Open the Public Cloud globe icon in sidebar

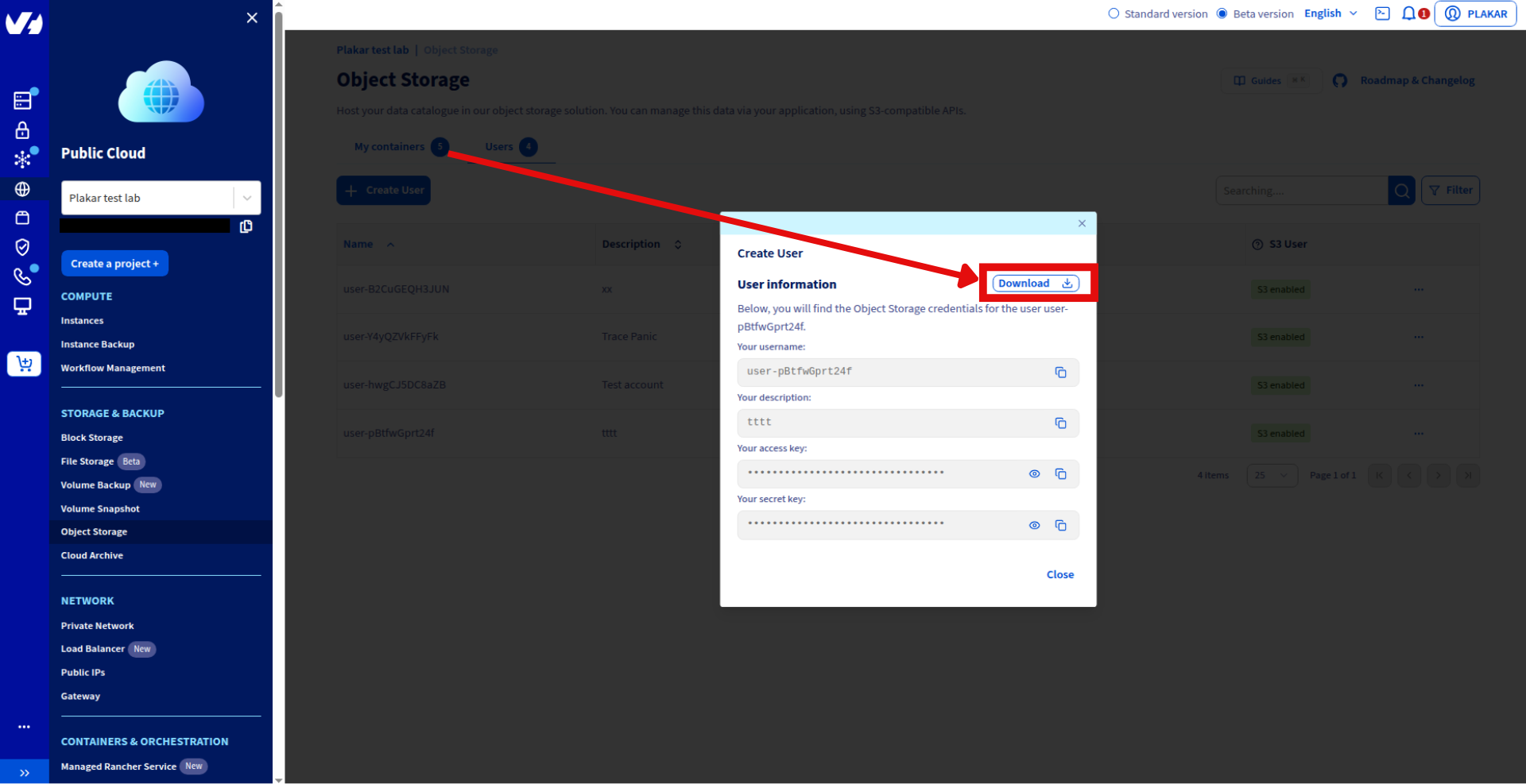tap(23, 188)
